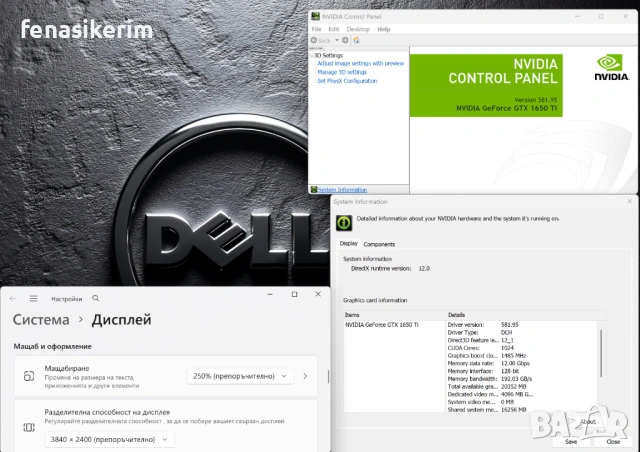Click the Forward arrow in NVIDIA toolbar

[x=345, y=39]
